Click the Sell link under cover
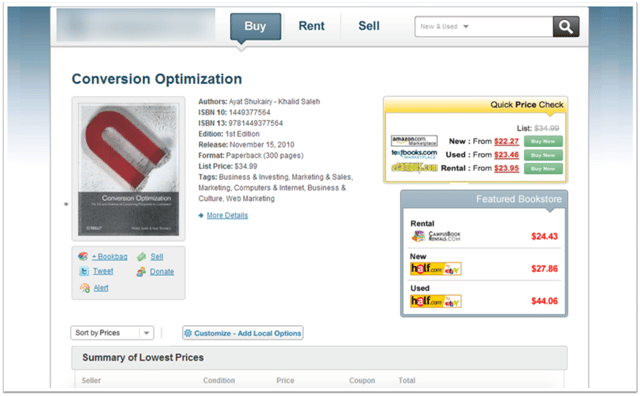The width and height of the screenshot is (640, 396). coord(157,257)
